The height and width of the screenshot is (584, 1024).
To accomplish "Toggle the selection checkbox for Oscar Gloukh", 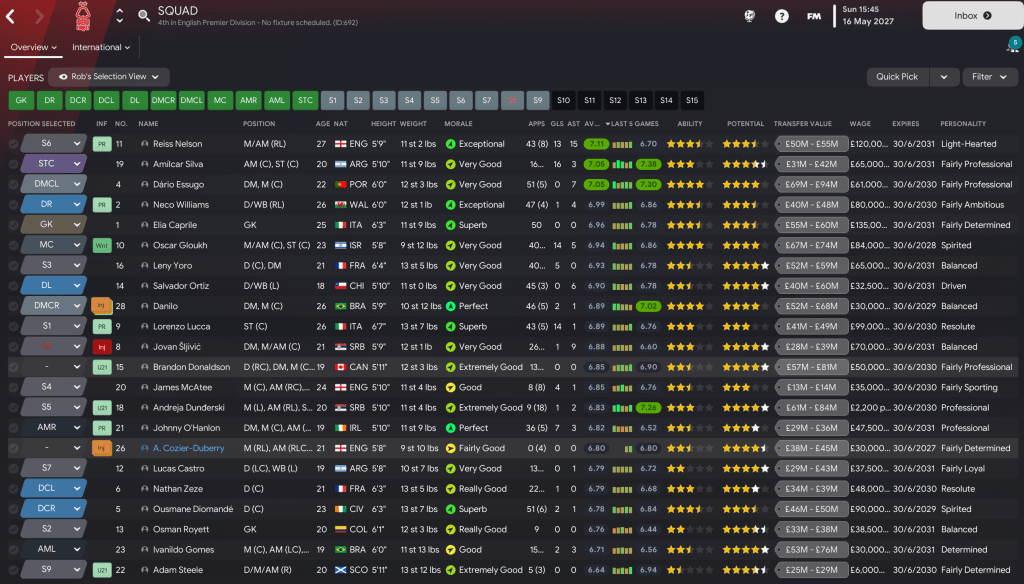I will [13, 245].
